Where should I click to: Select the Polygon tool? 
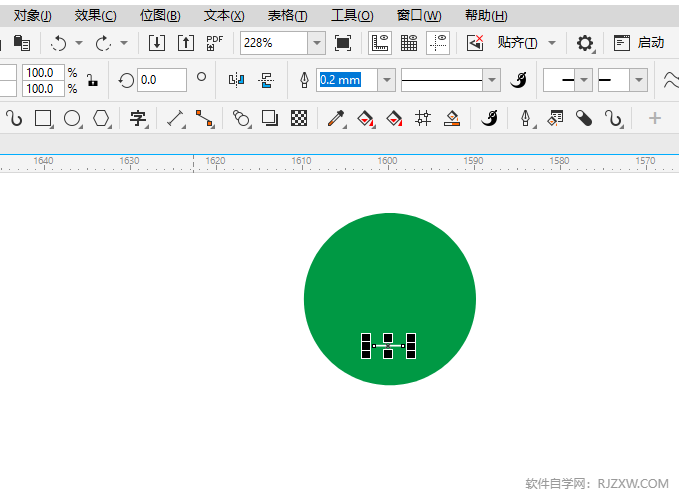click(x=102, y=118)
